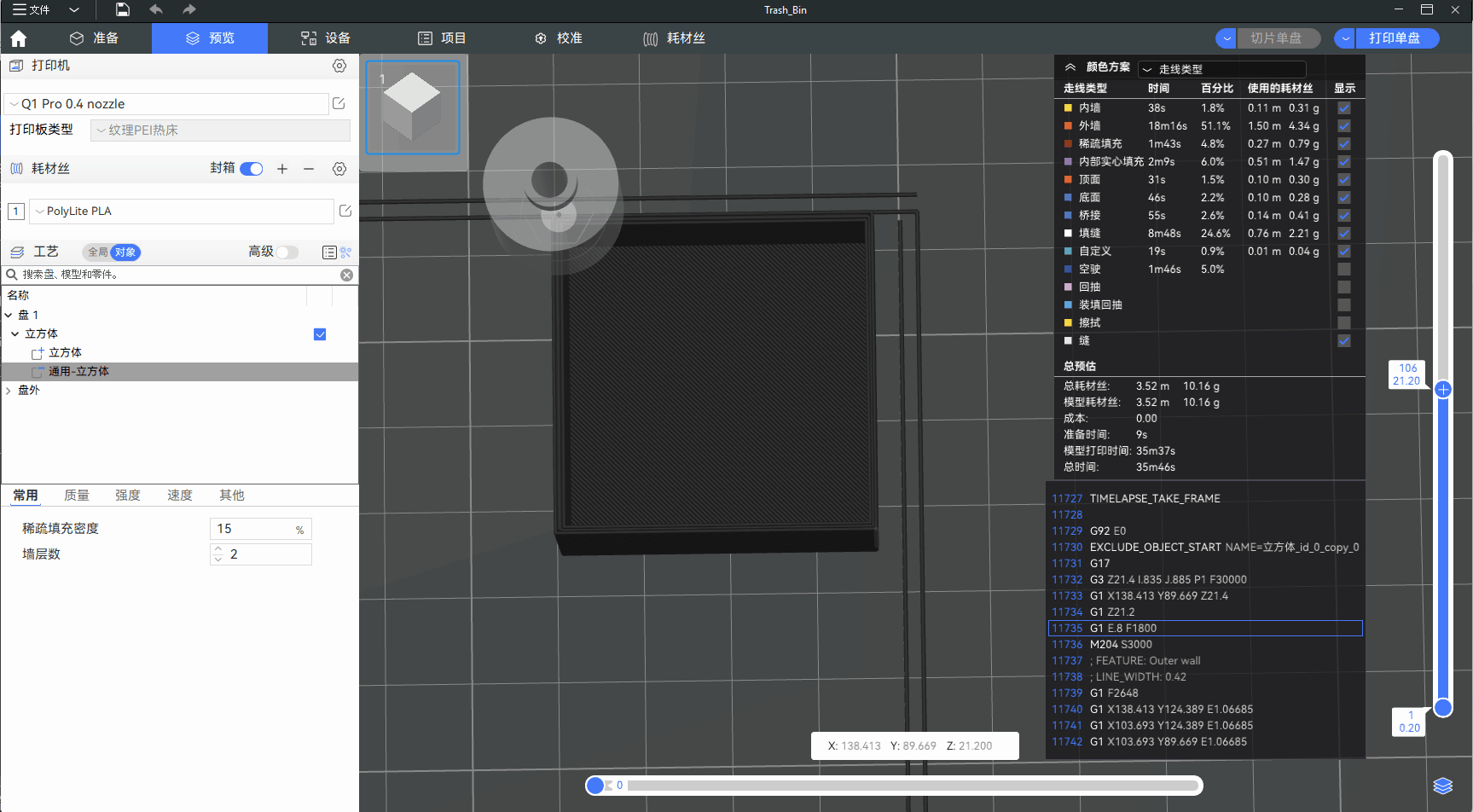Expand the 盘外 tree node
Image resolution: width=1473 pixels, height=812 pixels.
[9, 391]
